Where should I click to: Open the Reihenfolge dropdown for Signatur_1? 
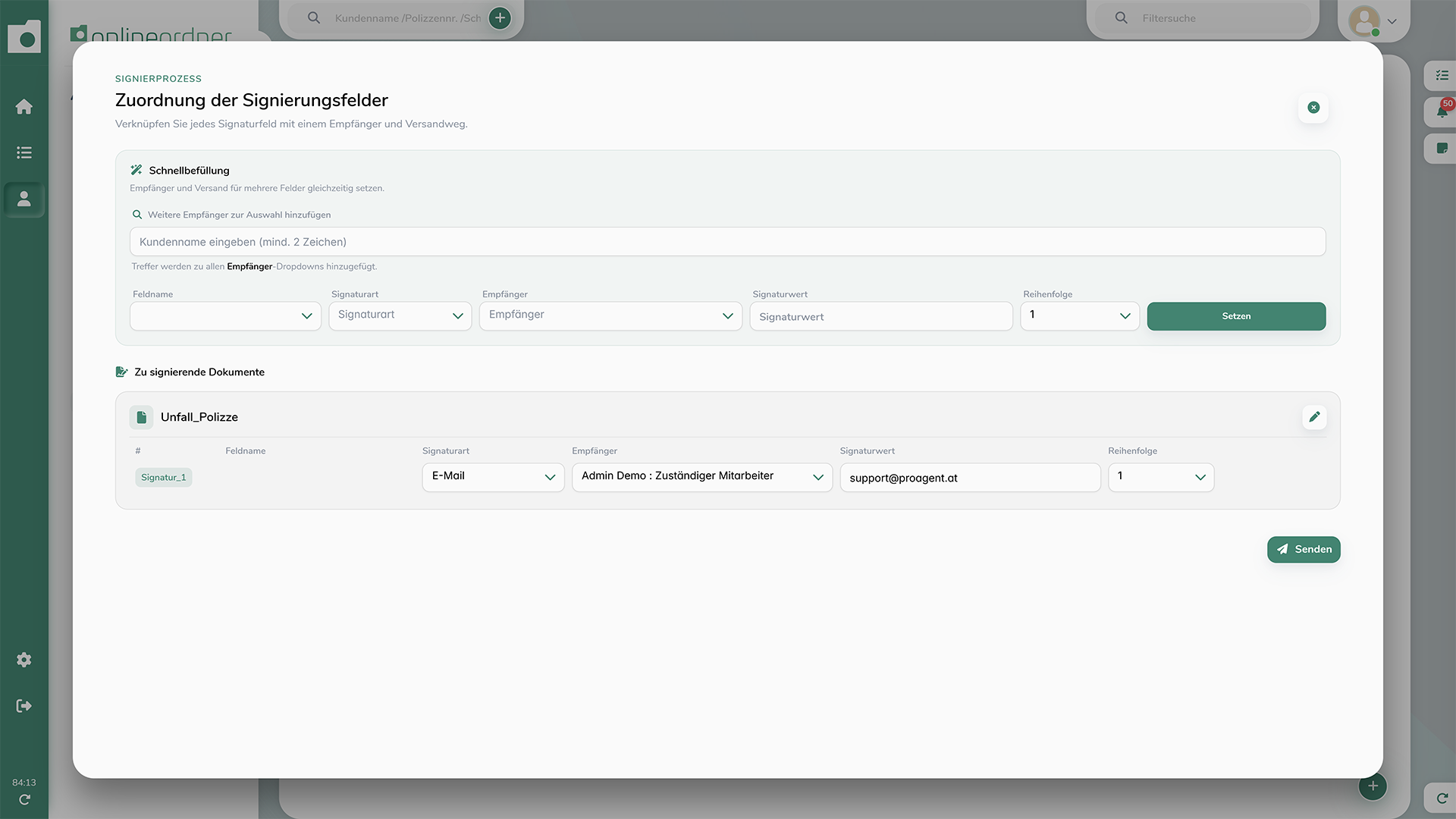click(x=1161, y=477)
